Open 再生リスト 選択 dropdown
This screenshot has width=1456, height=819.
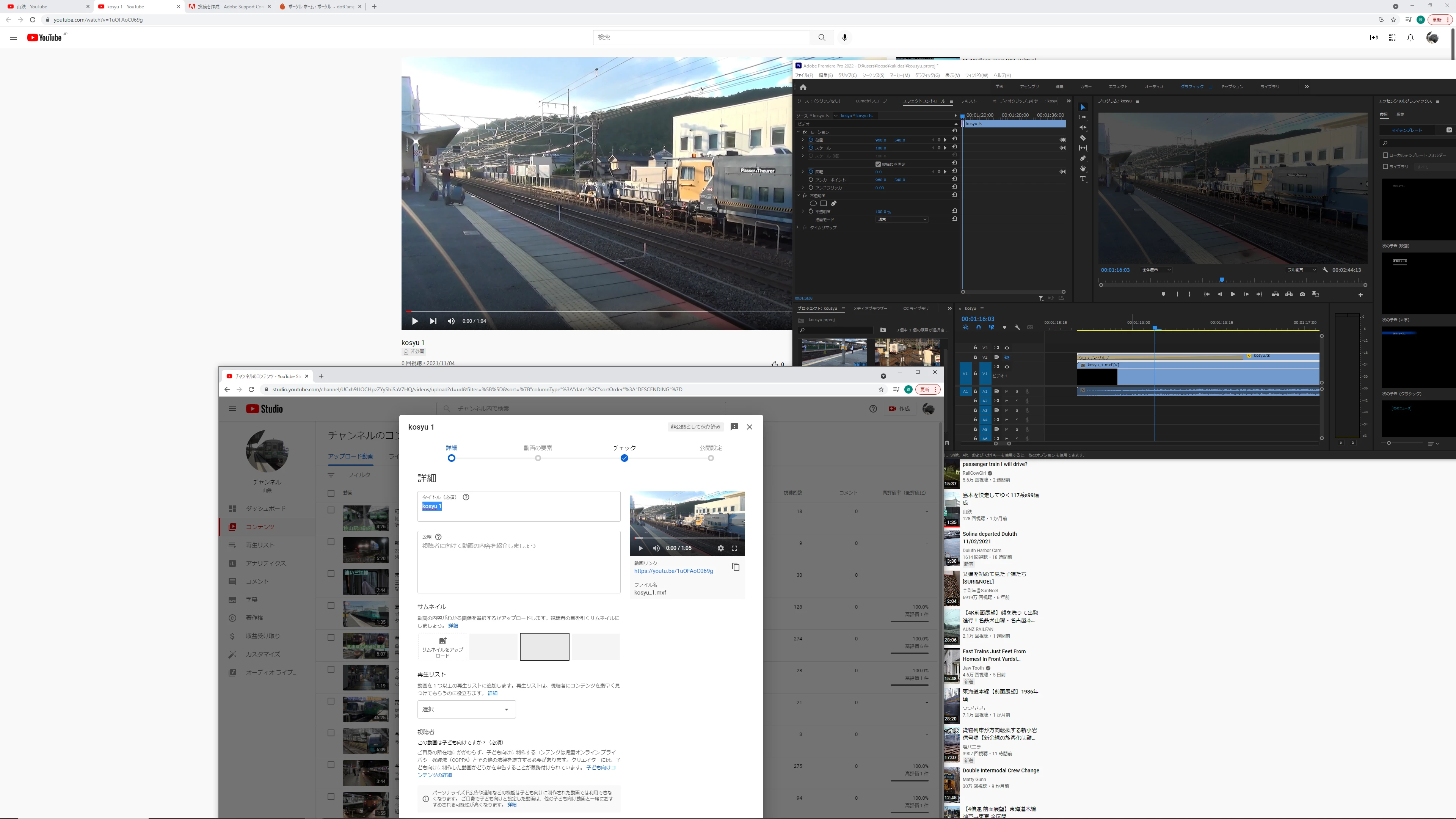[x=466, y=709]
